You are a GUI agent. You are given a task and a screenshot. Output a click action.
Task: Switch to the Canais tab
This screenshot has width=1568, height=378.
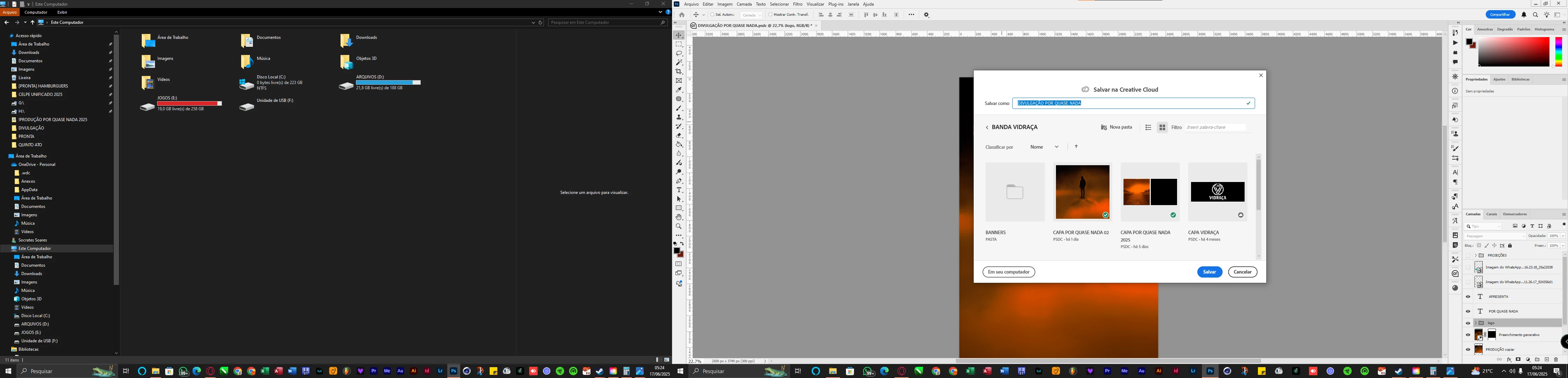1491,214
